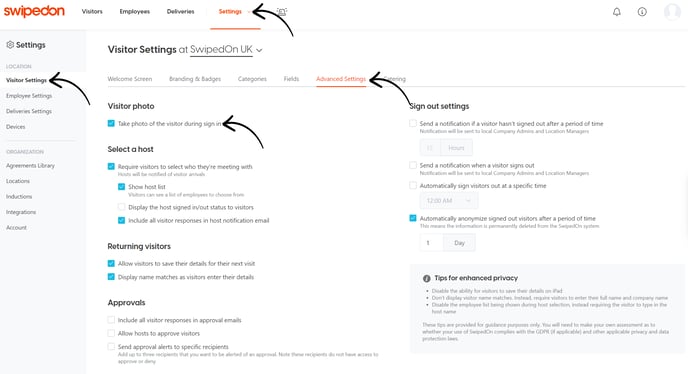Open the notifications bell icon
Image resolution: width=688 pixels, height=374 pixels.
[616, 12]
